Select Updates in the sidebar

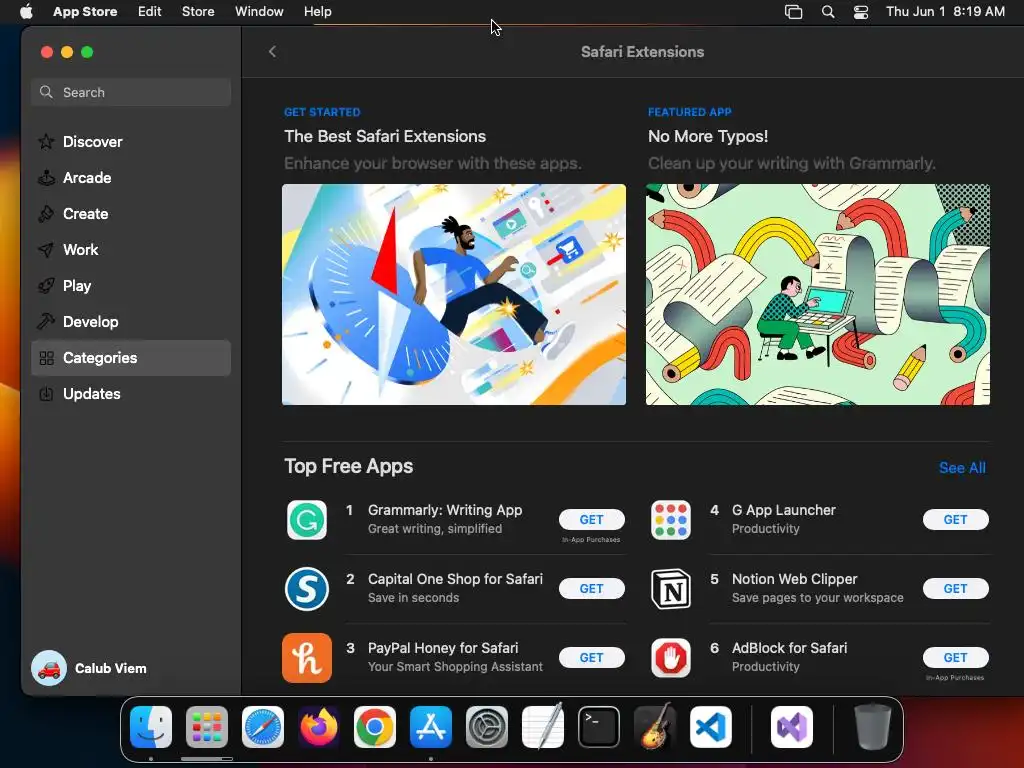tap(131, 394)
